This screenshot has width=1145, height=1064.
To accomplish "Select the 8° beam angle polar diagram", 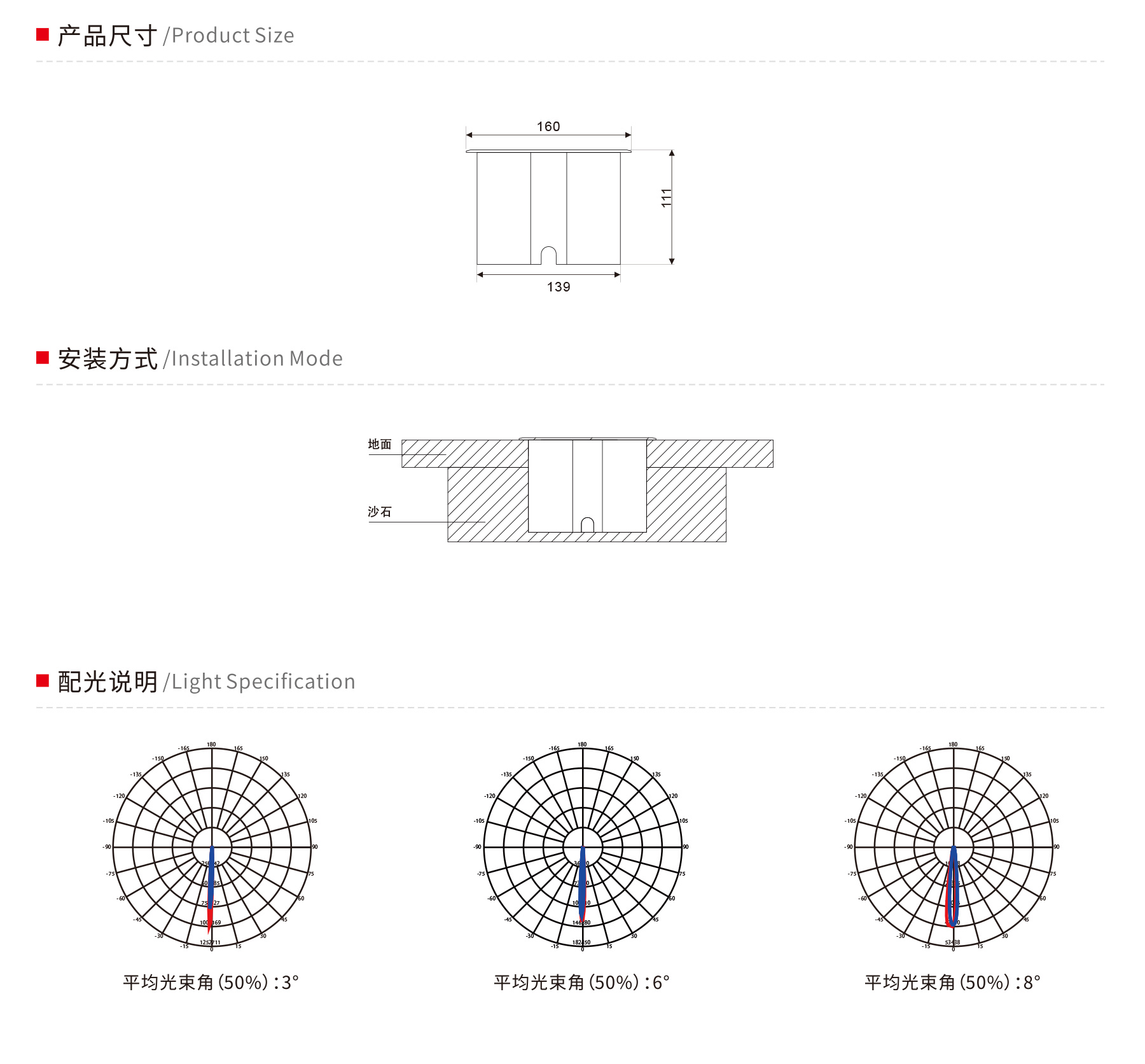I will (x=953, y=846).
